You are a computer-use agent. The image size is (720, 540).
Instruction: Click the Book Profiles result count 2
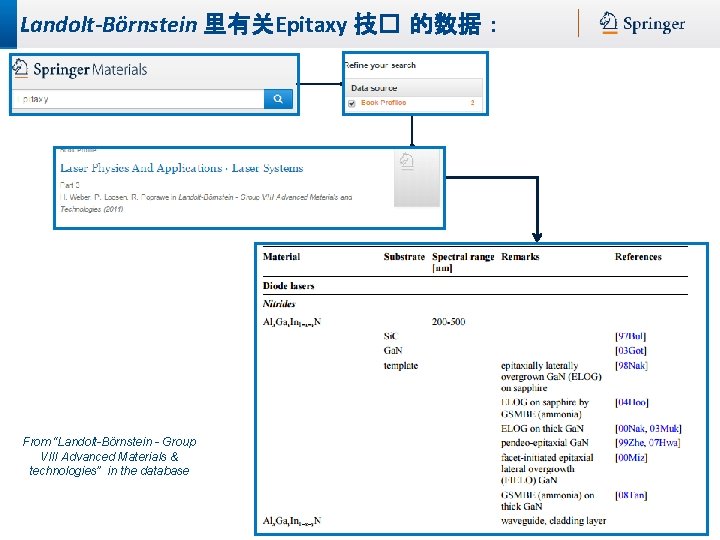(x=472, y=102)
